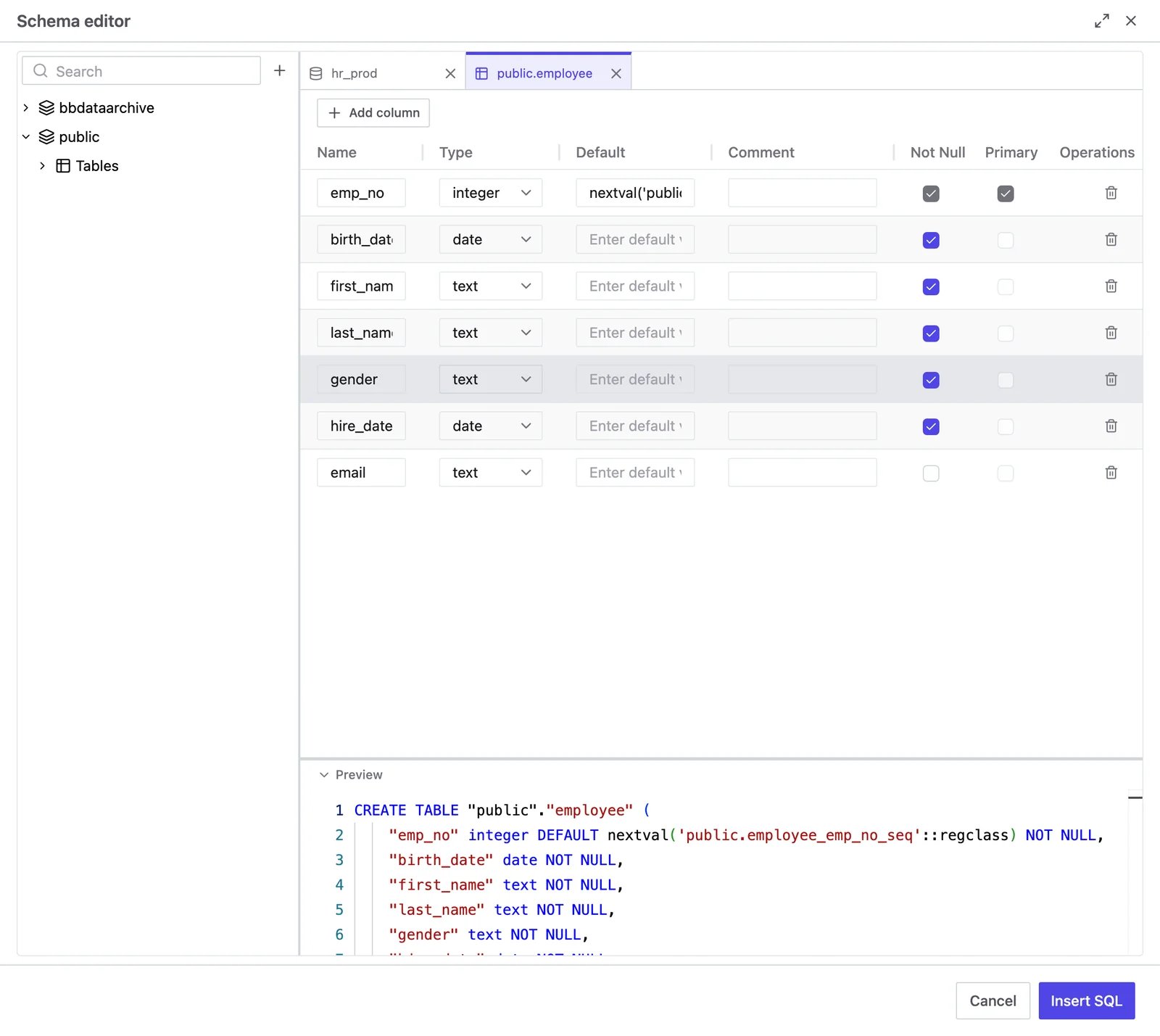Toggle Not Null for hire_date column
Screen dimensions: 1160x1036
[931, 426]
